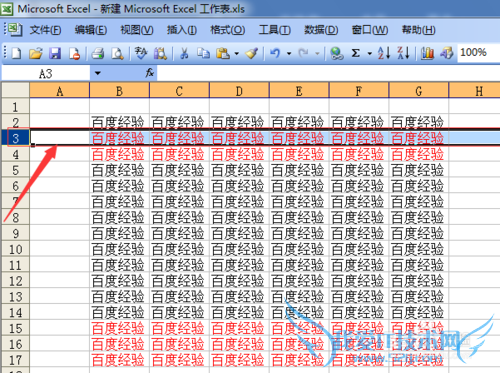Select cell F11 containing 百度经验
500x373 pixels.
(x=359, y=265)
